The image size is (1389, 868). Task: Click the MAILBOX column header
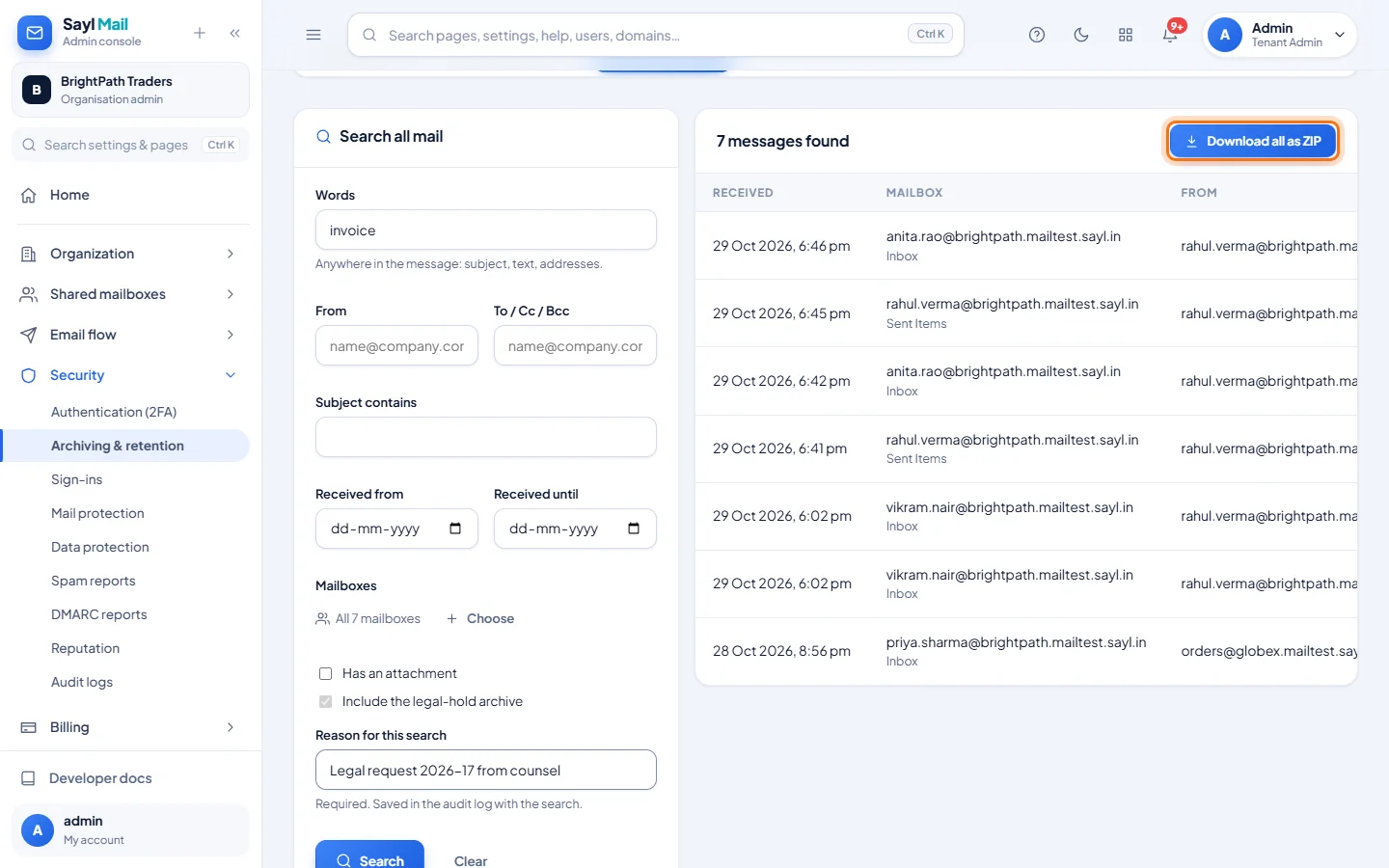pyautogui.click(x=914, y=193)
